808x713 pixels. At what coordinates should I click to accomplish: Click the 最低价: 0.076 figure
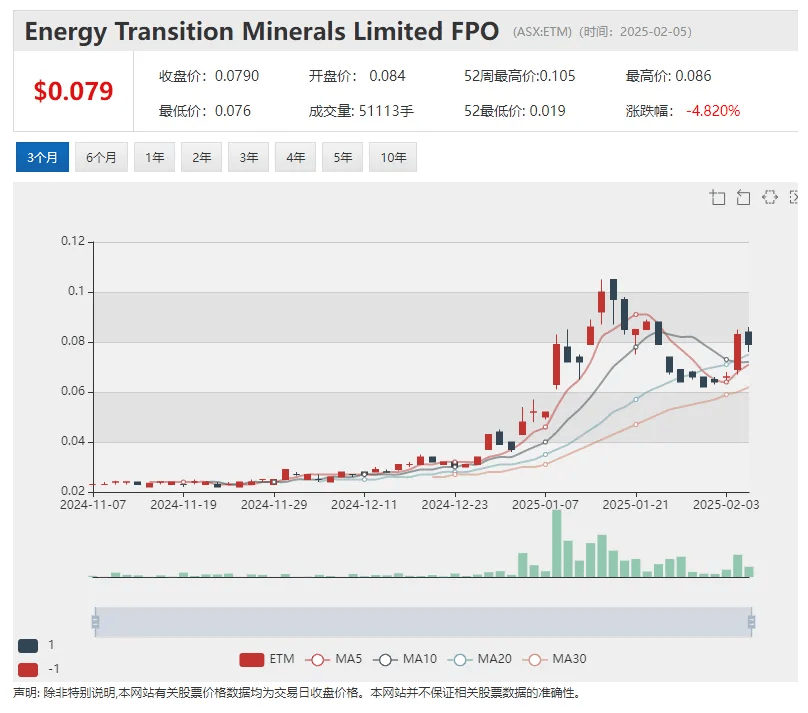(x=205, y=111)
